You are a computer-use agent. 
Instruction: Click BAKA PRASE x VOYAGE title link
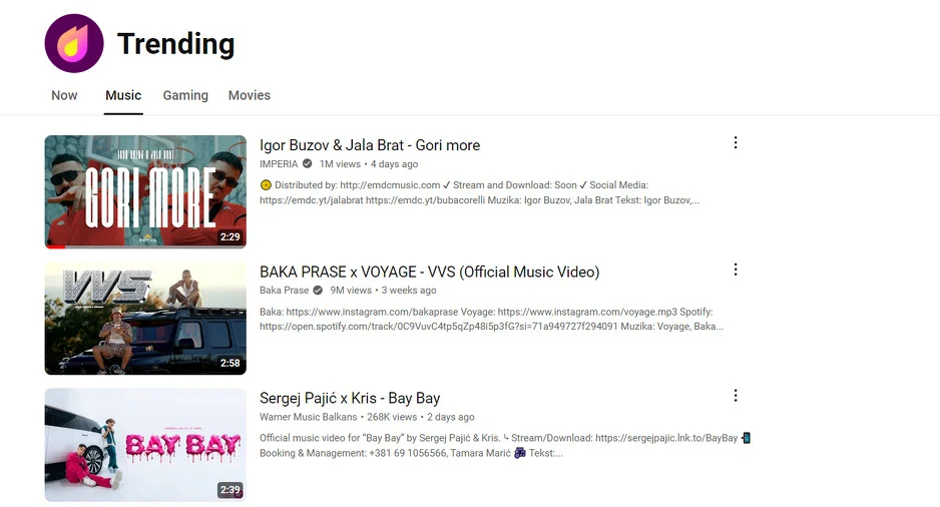(429, 272)
